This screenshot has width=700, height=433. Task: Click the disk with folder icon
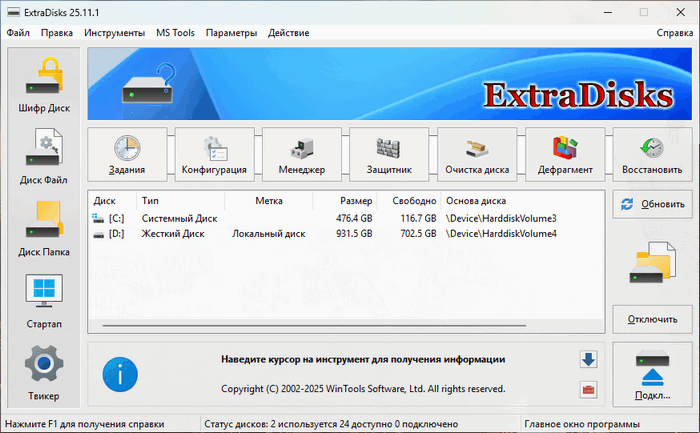652,262
